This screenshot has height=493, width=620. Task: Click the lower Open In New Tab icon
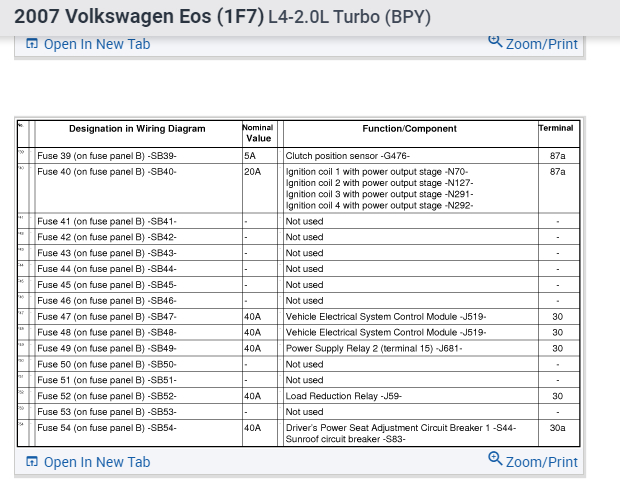pos(32,461)
